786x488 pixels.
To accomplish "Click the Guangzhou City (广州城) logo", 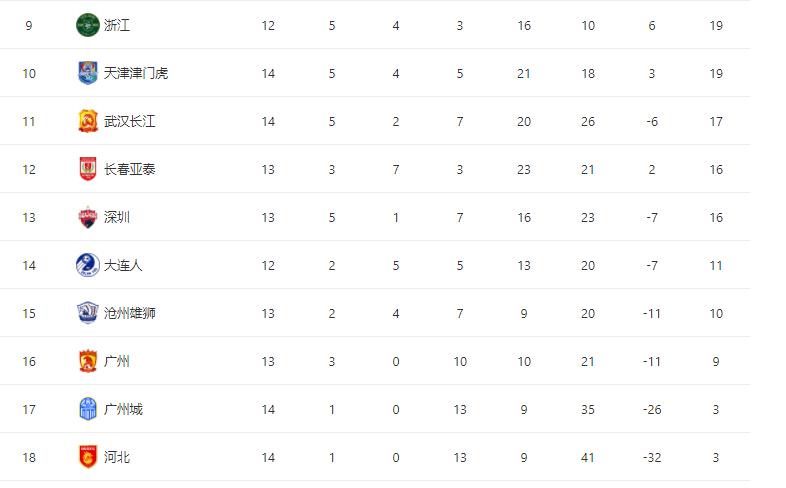I will point(88,409).
